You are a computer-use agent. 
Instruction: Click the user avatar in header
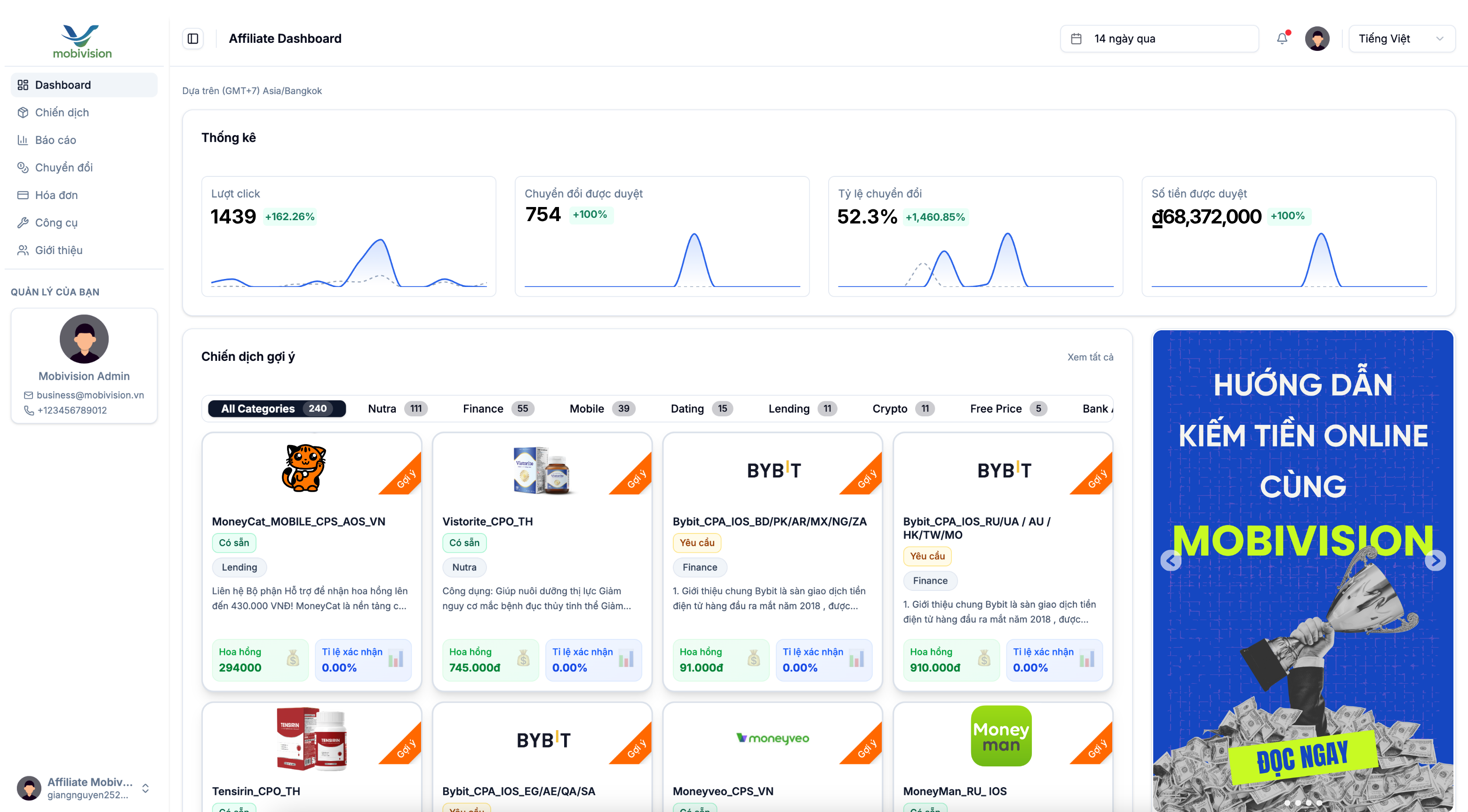[1316, 38]
